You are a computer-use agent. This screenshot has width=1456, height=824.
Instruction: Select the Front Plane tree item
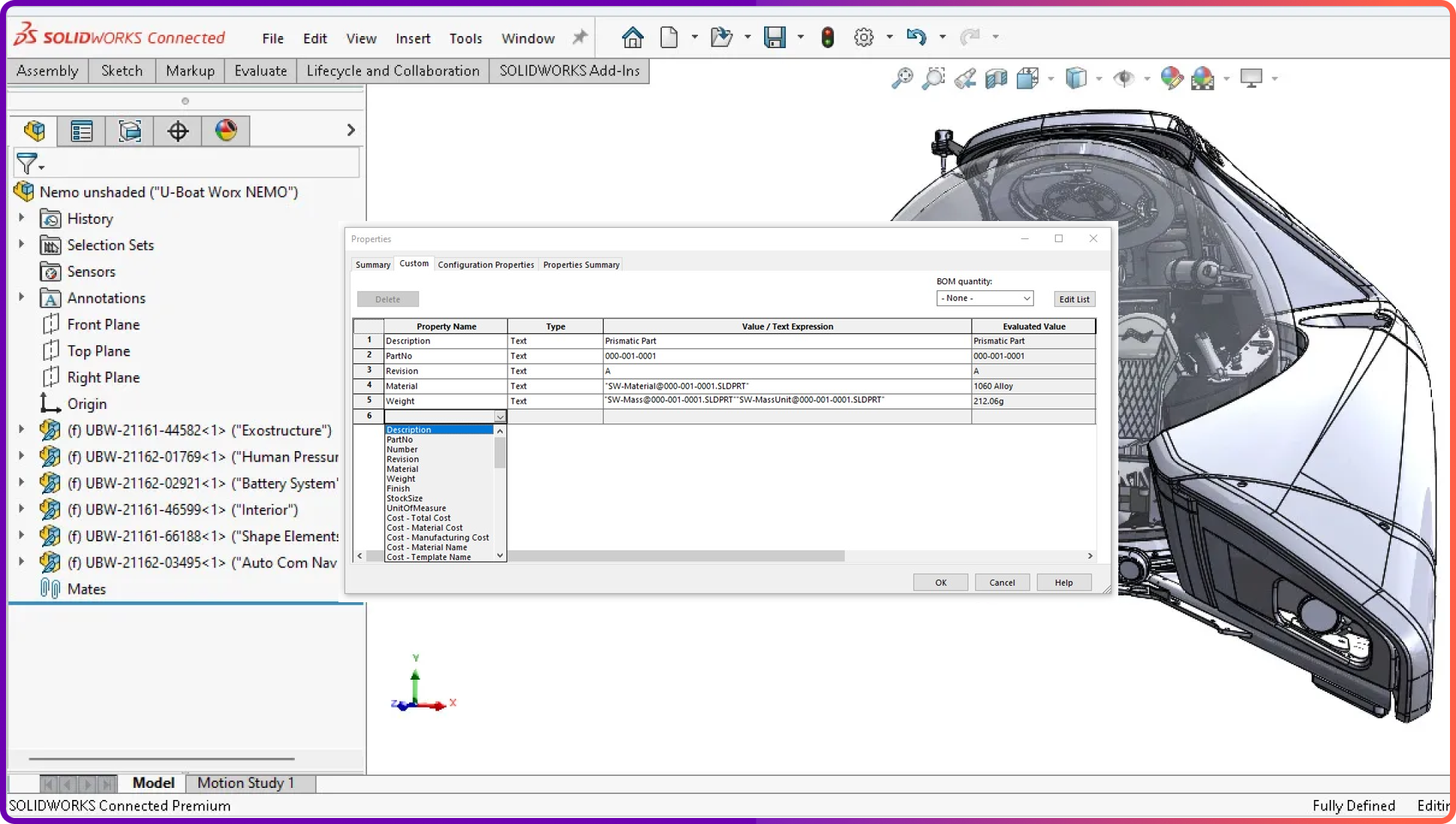click(103, 325)
